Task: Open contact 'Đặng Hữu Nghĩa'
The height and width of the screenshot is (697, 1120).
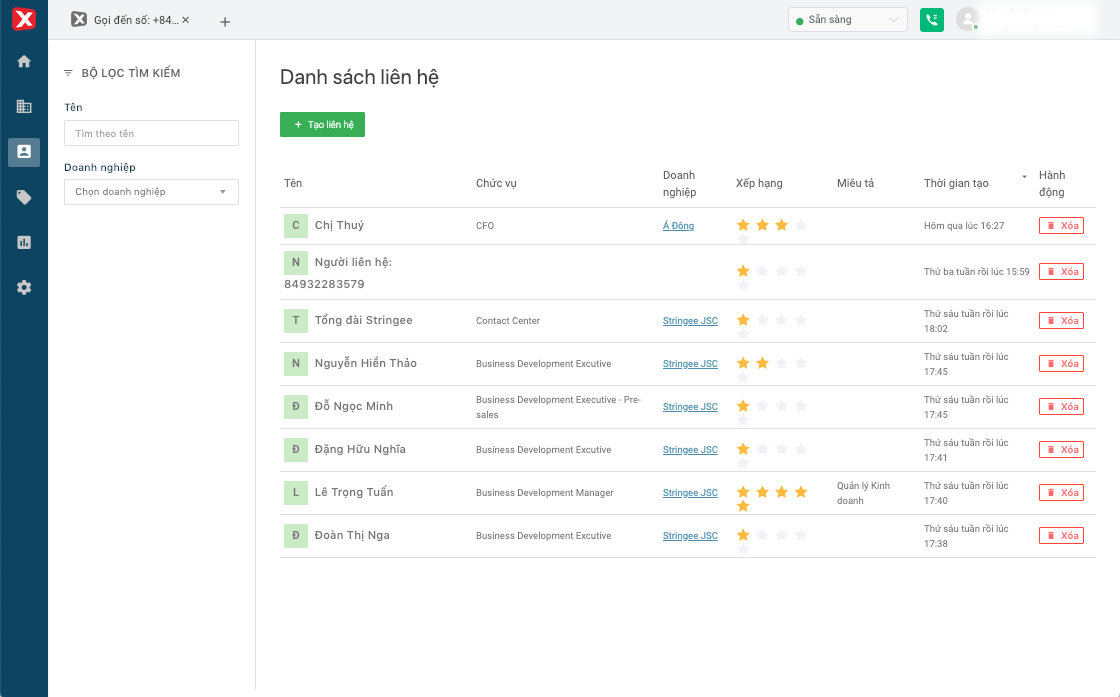Action: [360, 449]
